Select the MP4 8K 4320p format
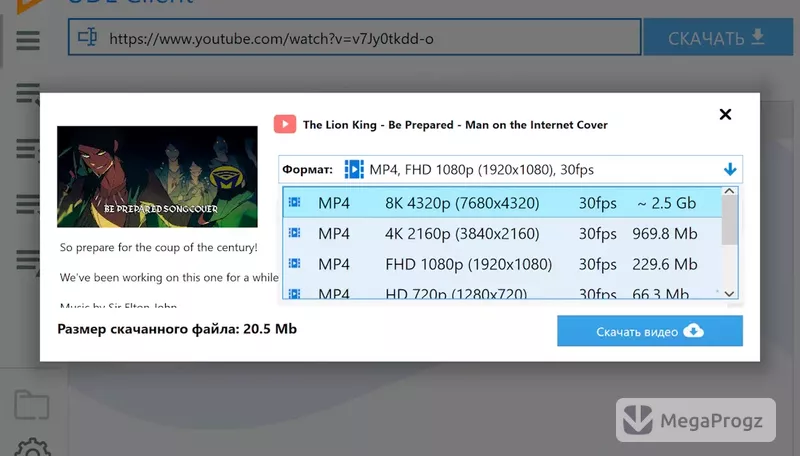Image resolution: width=800 pixels, height=456 pixels. click(502, 202)
